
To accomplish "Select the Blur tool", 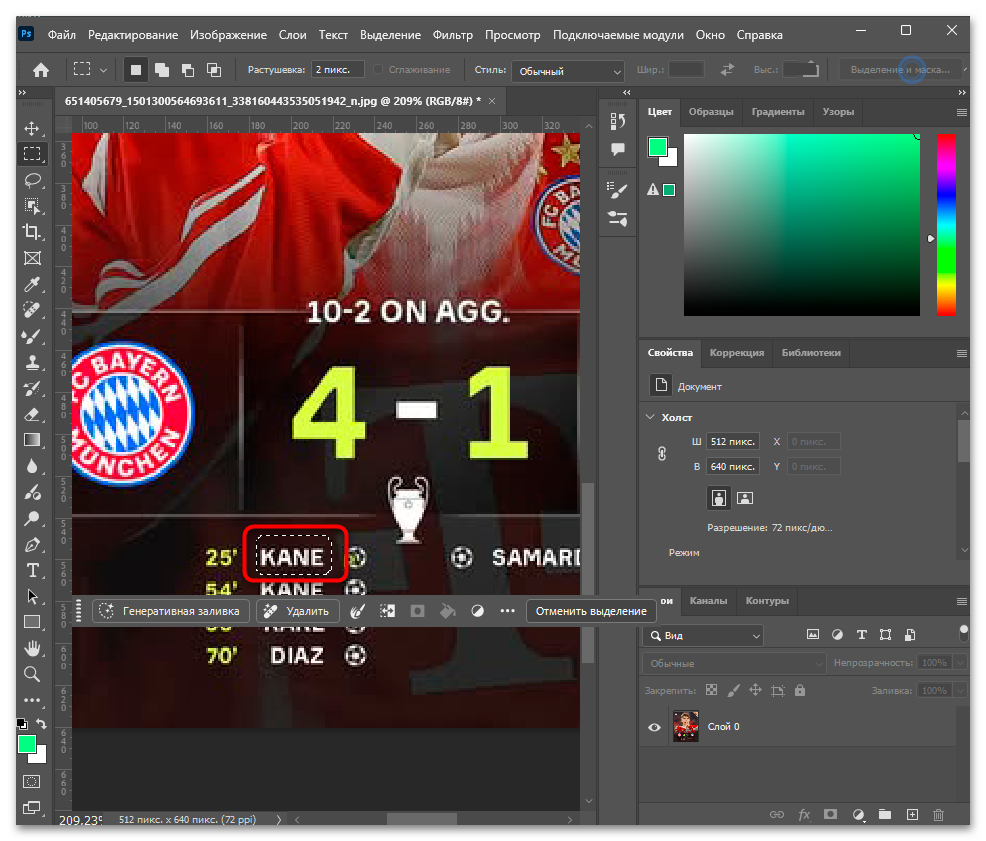I will click(x=32, y=467).
